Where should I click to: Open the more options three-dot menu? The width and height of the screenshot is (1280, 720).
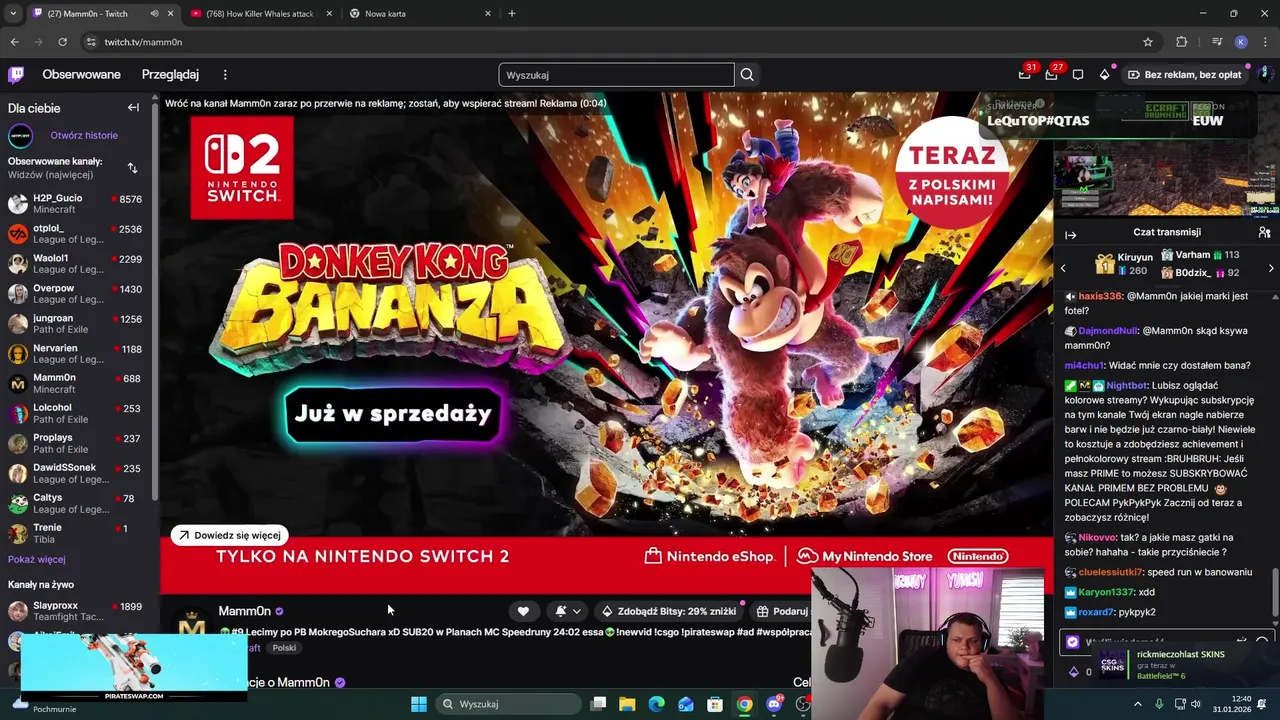tap(225, 74)
